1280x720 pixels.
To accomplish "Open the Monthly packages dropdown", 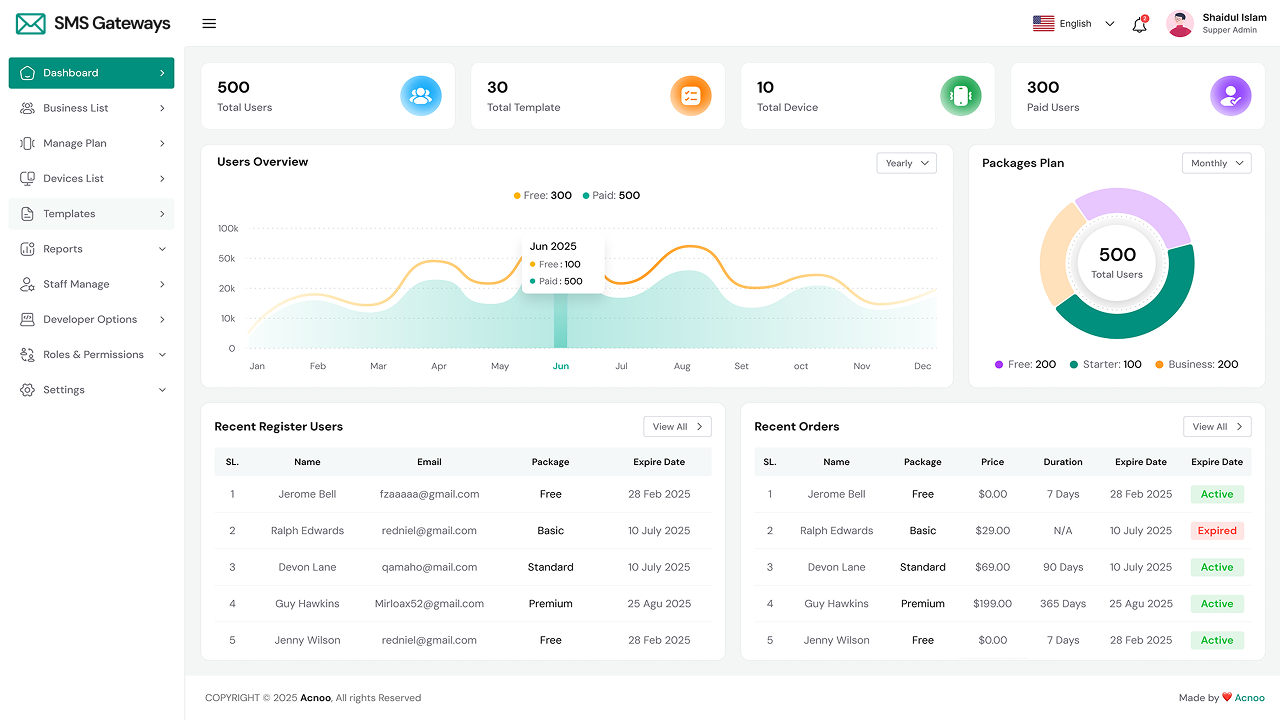I will [1217, 163].
